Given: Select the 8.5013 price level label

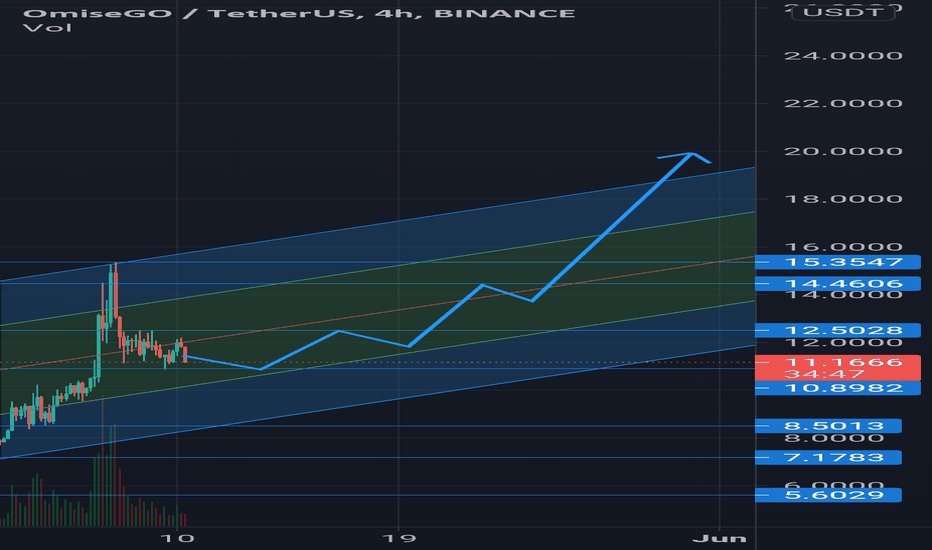Looking at the screenshot, I should point(828,426).
